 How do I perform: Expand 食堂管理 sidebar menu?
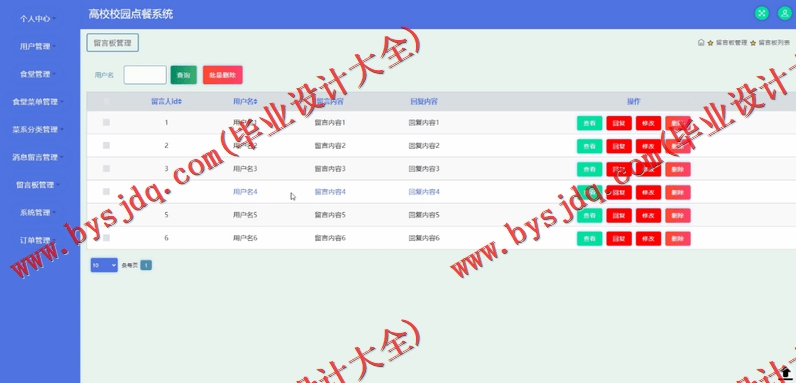pyautogui.click(x=37, y=74)
